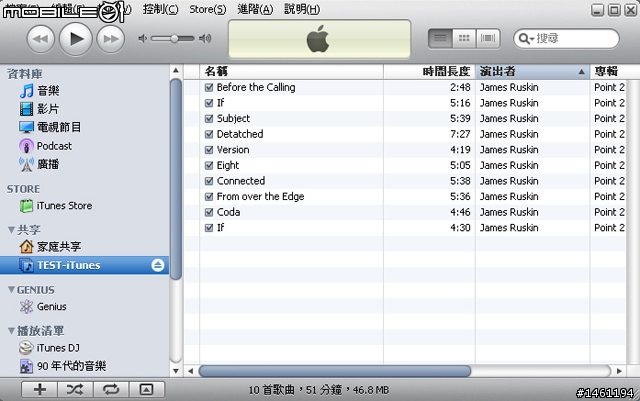Uncheck the Version song
This screenshot has height=401, width=640.
tap(209, 150)
